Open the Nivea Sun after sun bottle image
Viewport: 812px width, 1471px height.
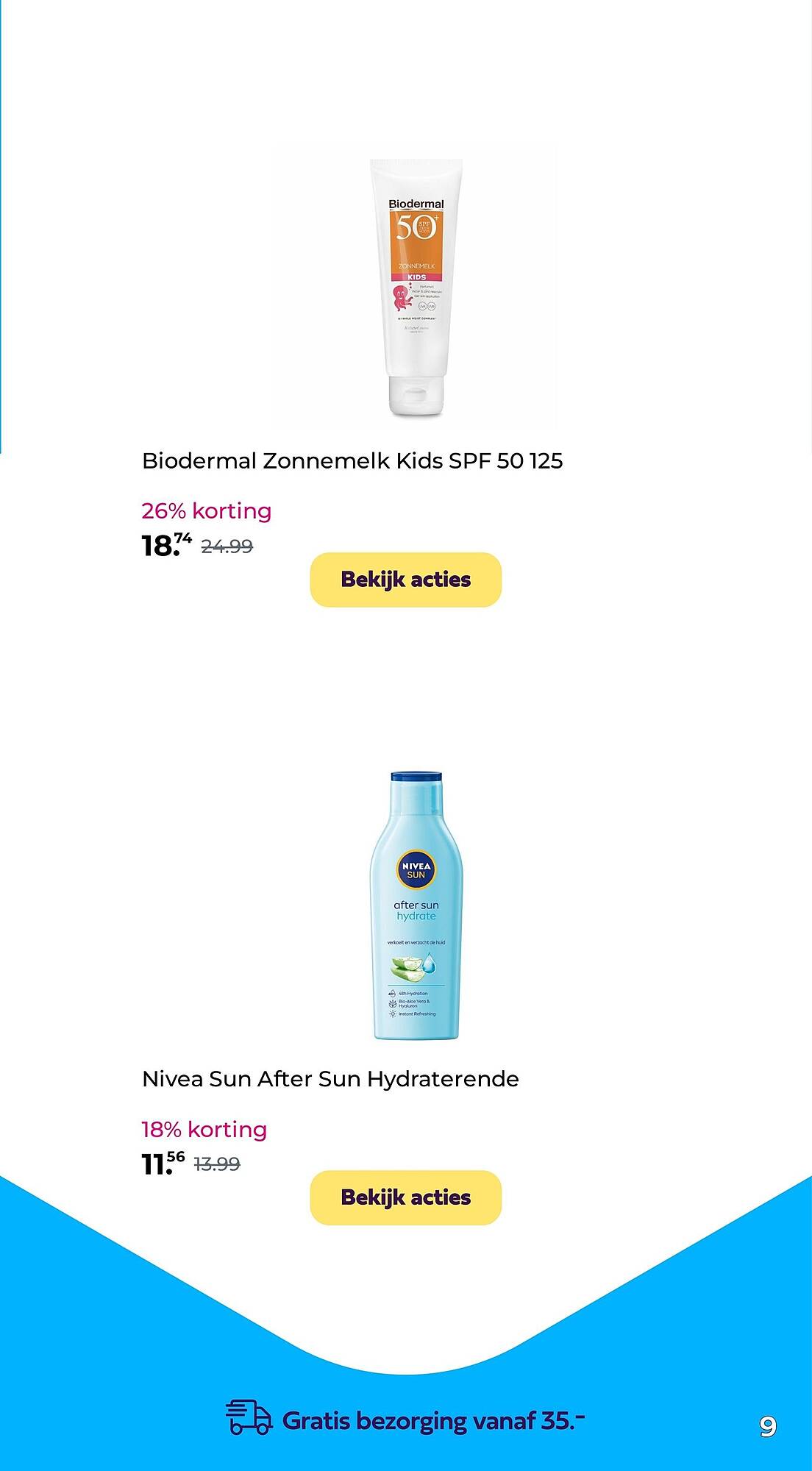tap(416, 905)
